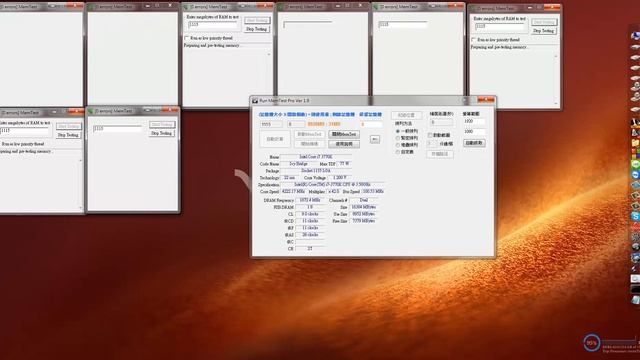Click the 1115 field in bottom-middle MemTest window
The width and height of the screenshot is (640, 360).
pyautogui.click(x=117, y=129)
